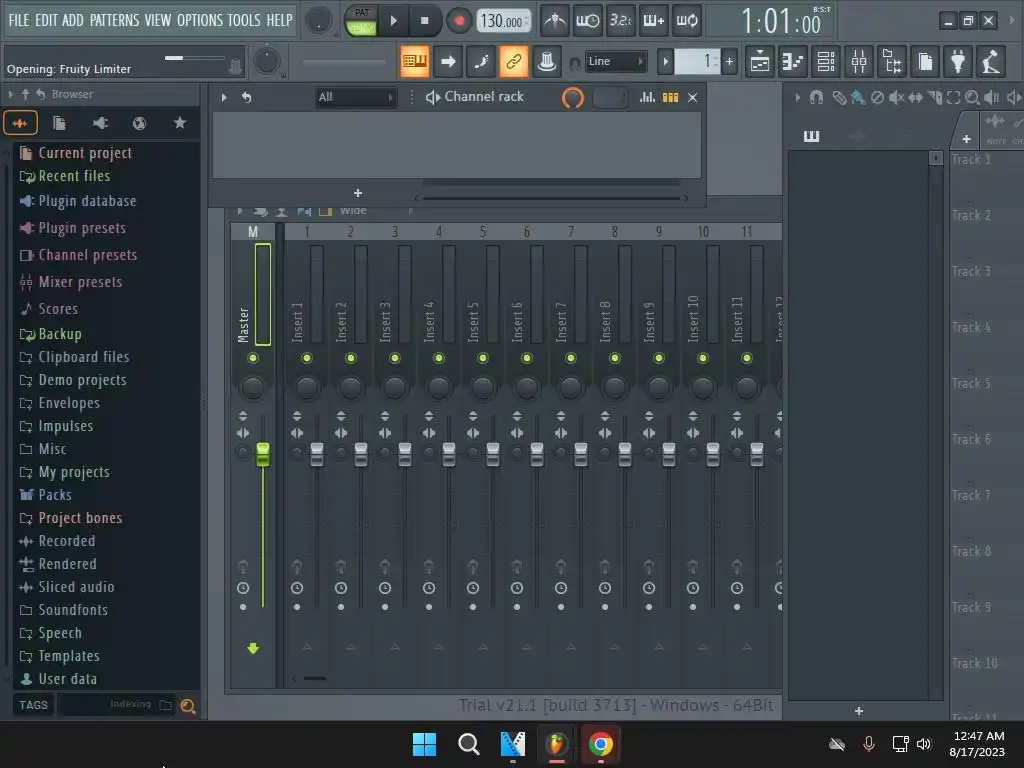Toggle the PAT/SONG mode switch
Image resolution: width=1024 pixels, height=768 pixels.
(x=361, y=21)
